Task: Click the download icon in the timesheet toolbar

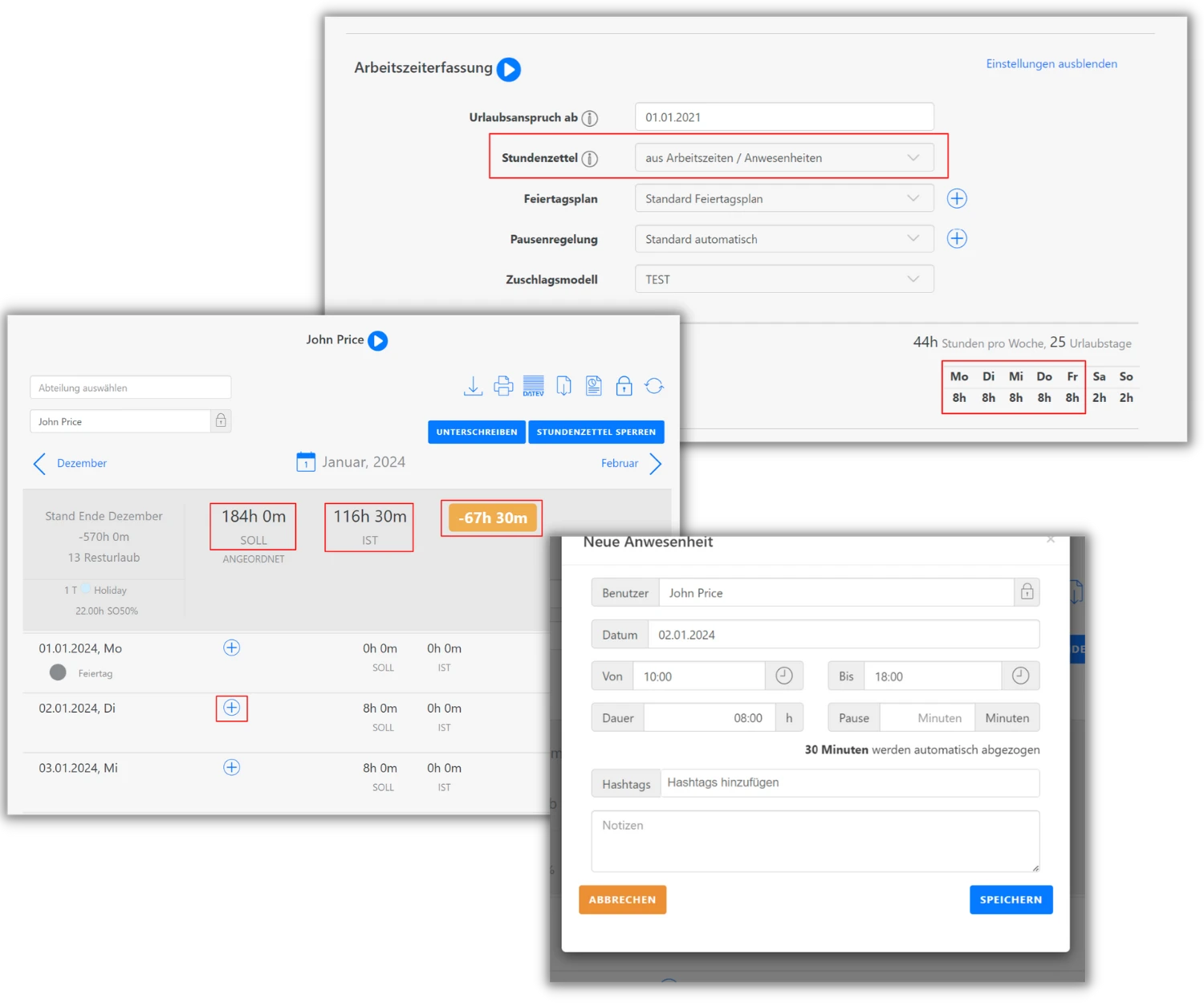Action: click(473, 386)
